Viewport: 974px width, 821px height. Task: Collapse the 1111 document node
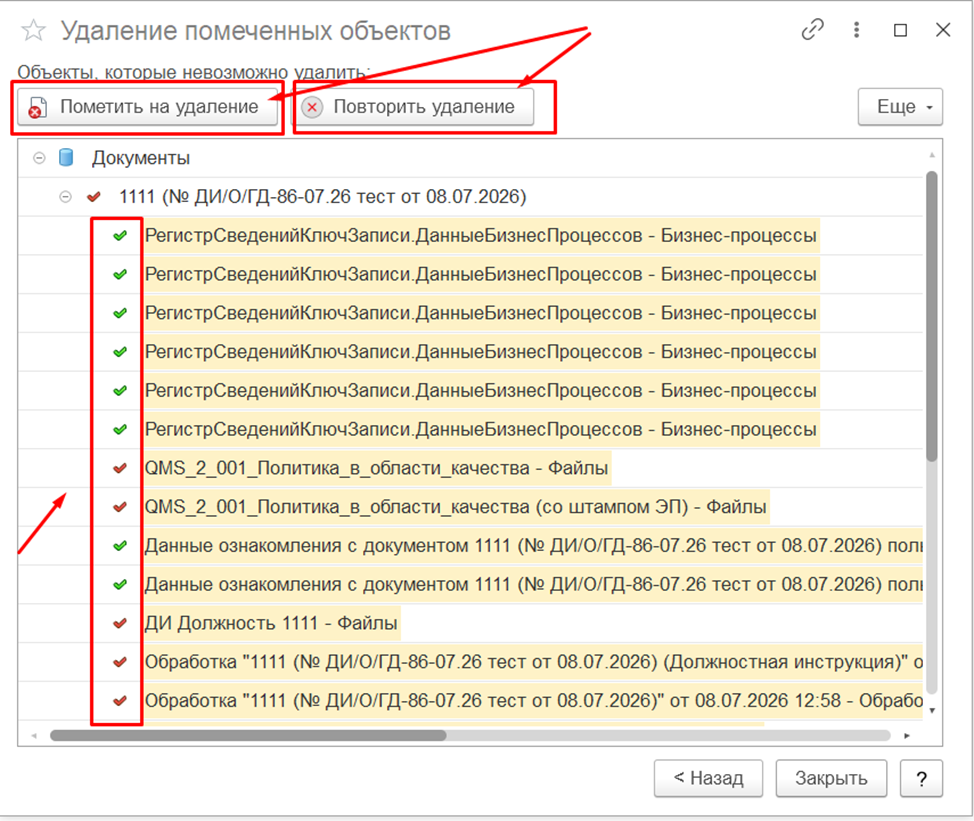point(65,197)
